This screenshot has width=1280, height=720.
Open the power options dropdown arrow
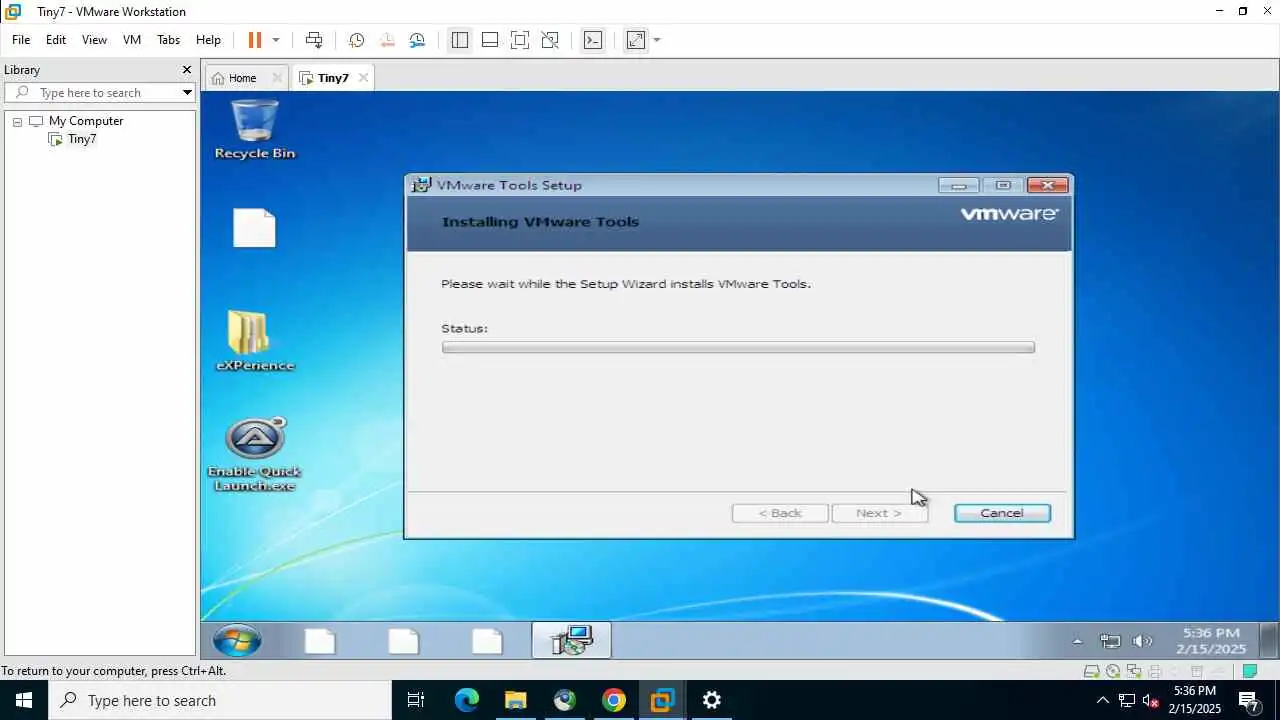[x=276, y=40]
